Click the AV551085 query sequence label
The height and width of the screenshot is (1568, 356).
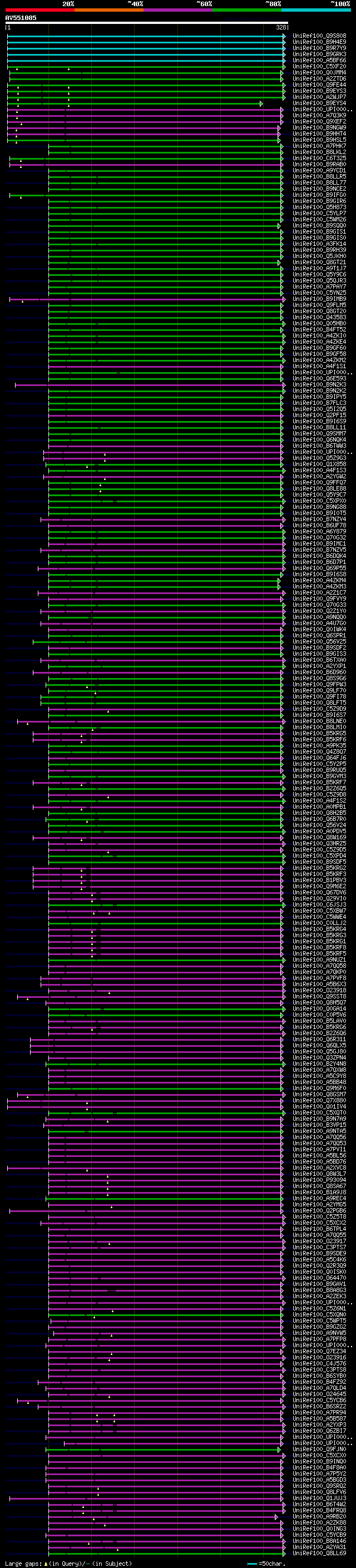[x=21, y=18]
